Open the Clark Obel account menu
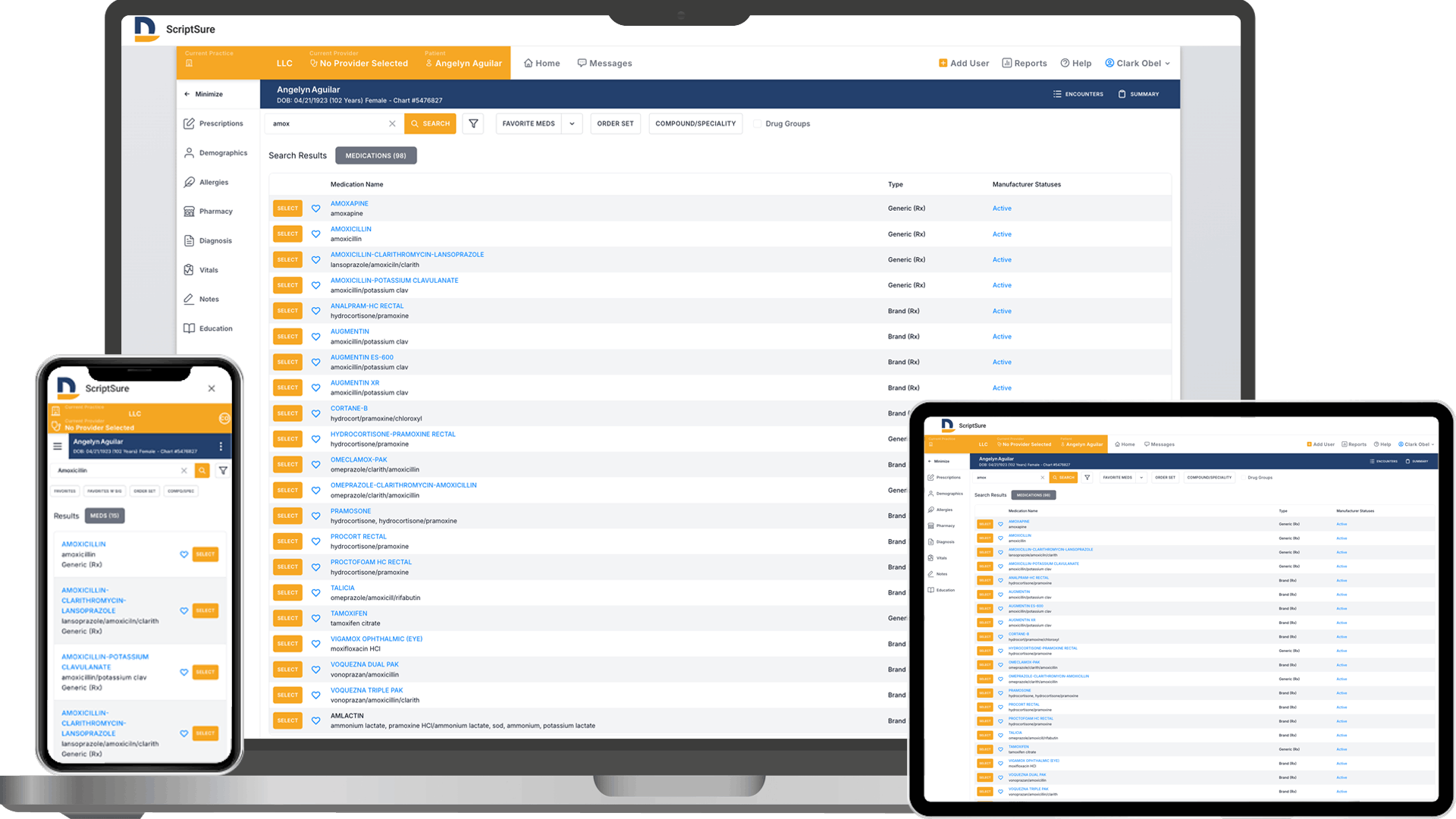1456x819 pixels. (x=1137, y=63)
